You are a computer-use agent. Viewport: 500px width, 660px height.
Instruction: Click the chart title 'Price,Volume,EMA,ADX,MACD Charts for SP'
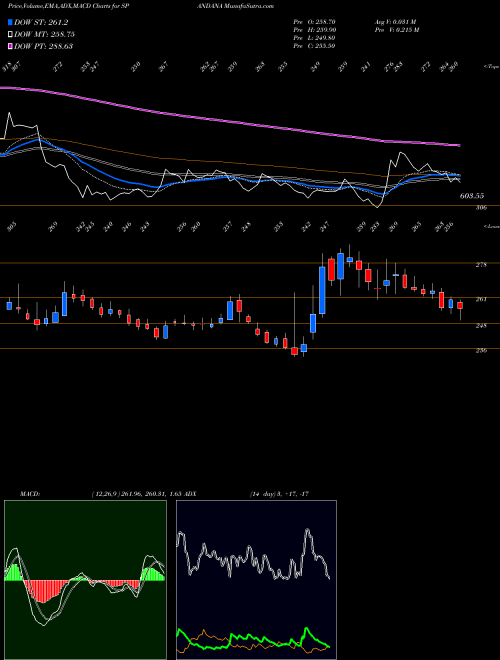pyautogui.click(x=71, y=6)
